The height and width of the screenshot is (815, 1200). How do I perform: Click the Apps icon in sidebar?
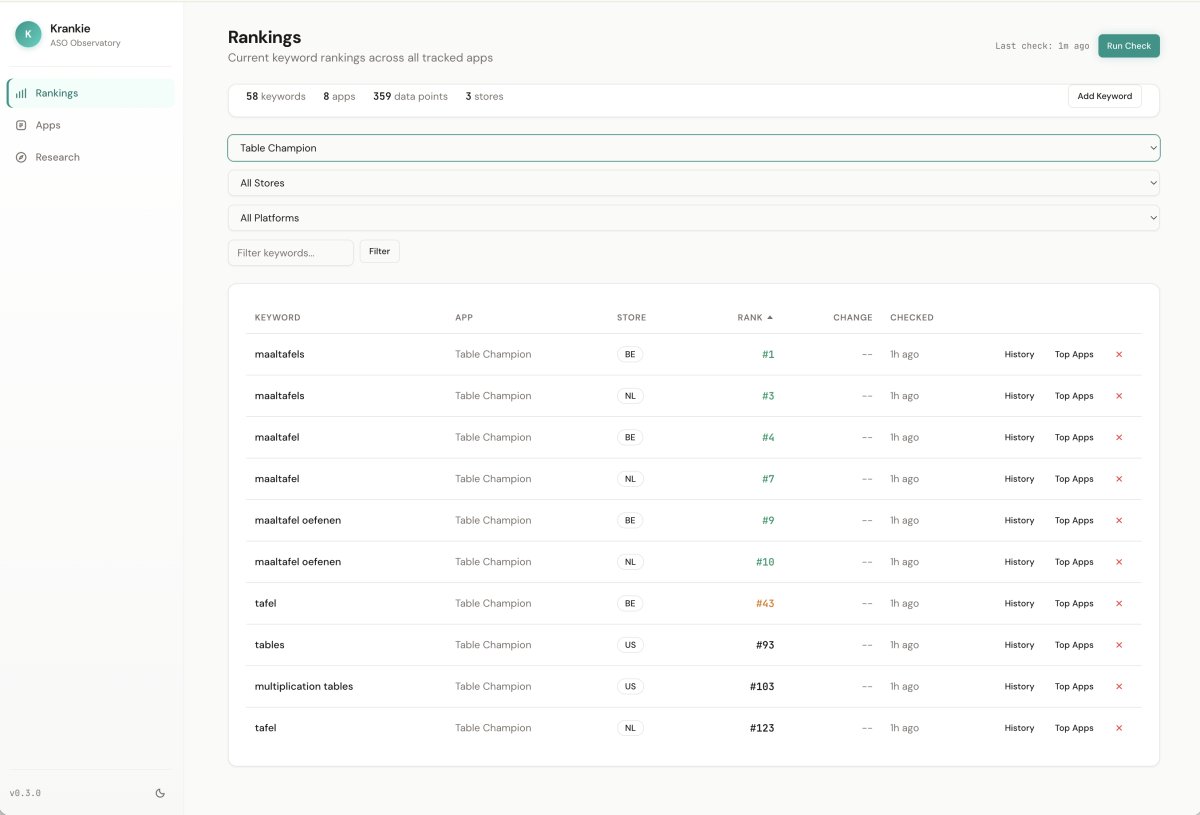pyautogui.click(x=21, y=125)
